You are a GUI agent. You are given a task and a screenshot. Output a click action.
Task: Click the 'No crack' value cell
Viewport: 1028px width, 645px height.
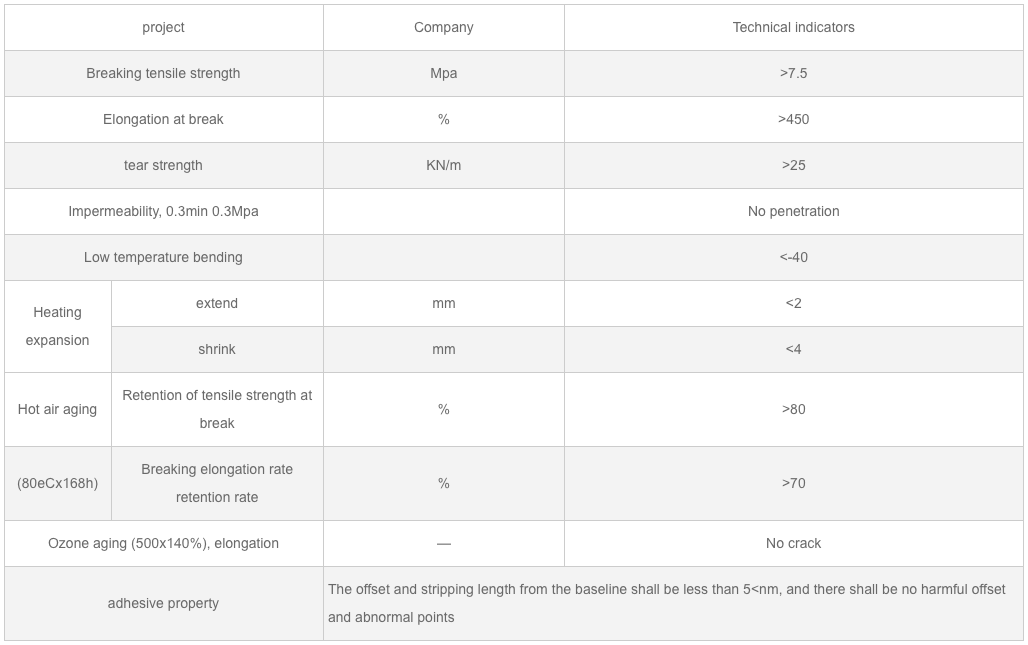[793, 543]
